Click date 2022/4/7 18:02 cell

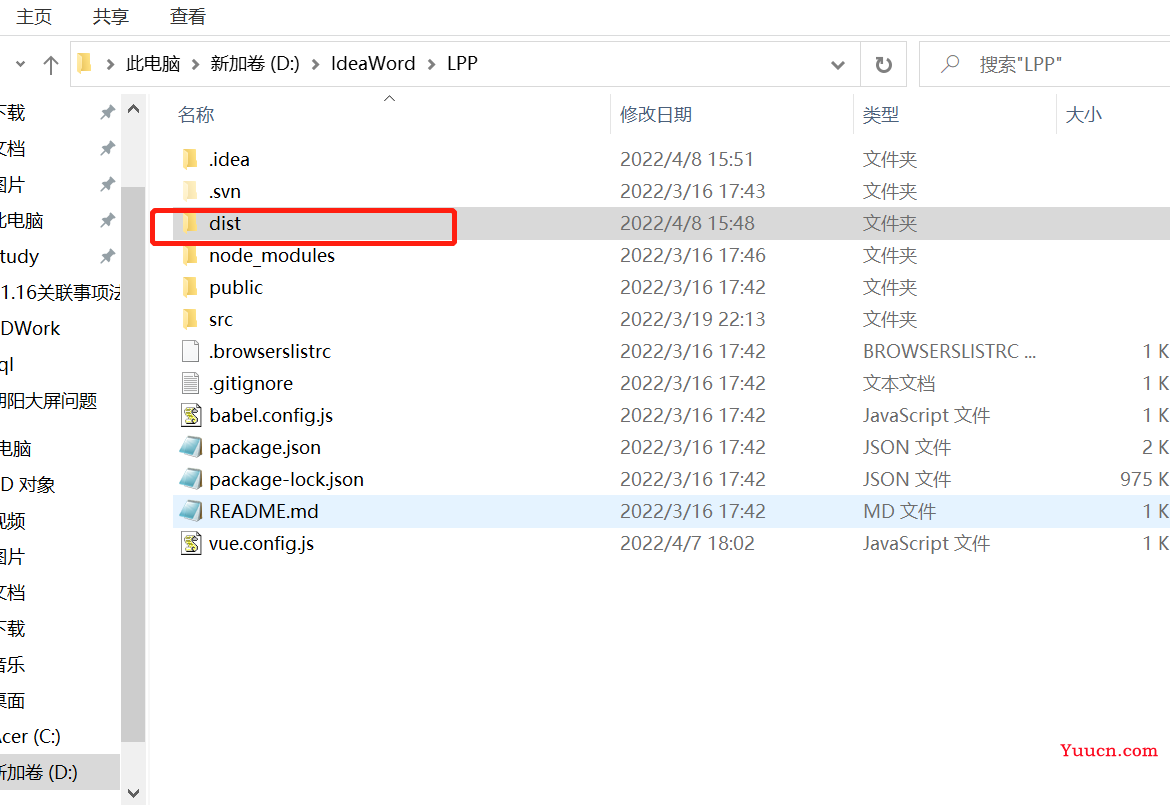(687, 543)
